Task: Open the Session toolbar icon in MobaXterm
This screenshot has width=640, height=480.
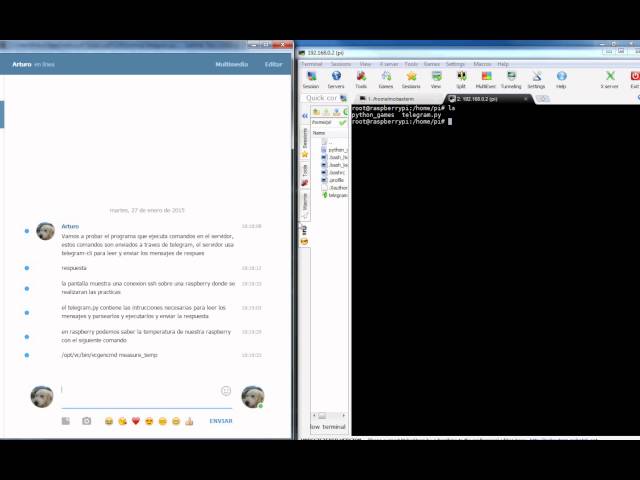Action: coord(311,80)
